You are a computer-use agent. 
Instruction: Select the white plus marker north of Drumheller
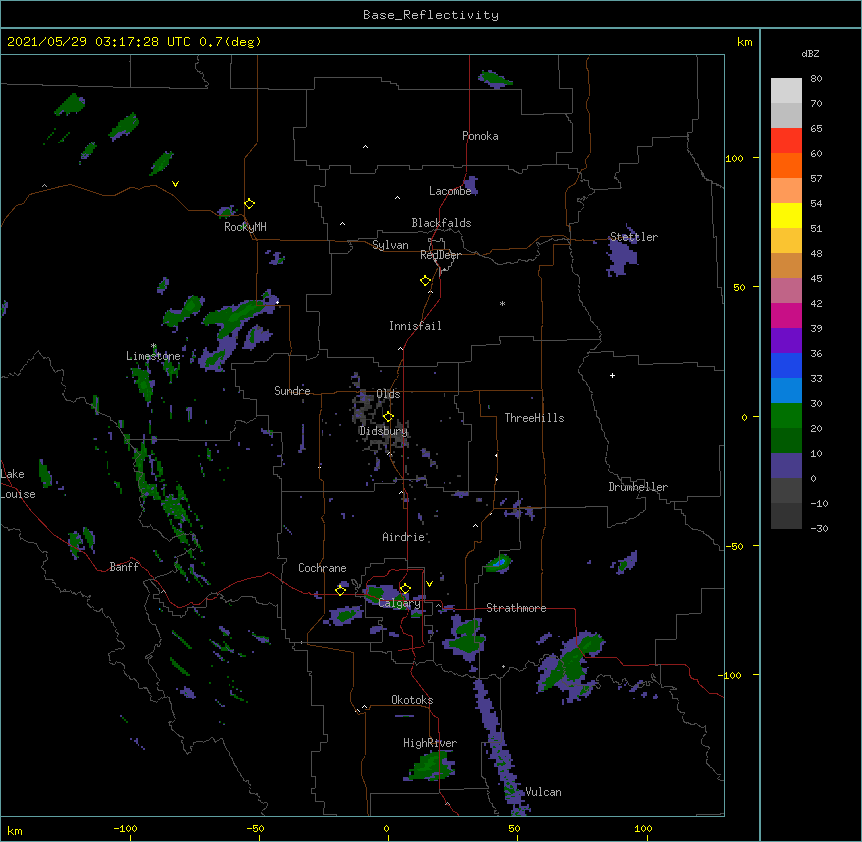click(x=612, y=375)
